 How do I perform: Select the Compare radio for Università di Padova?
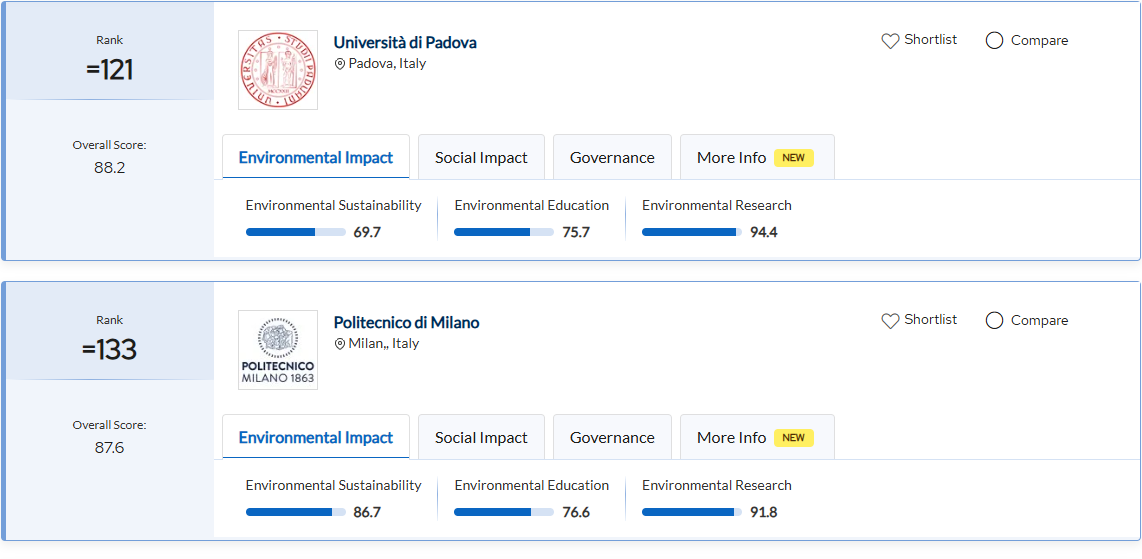(x=994, y=41)
